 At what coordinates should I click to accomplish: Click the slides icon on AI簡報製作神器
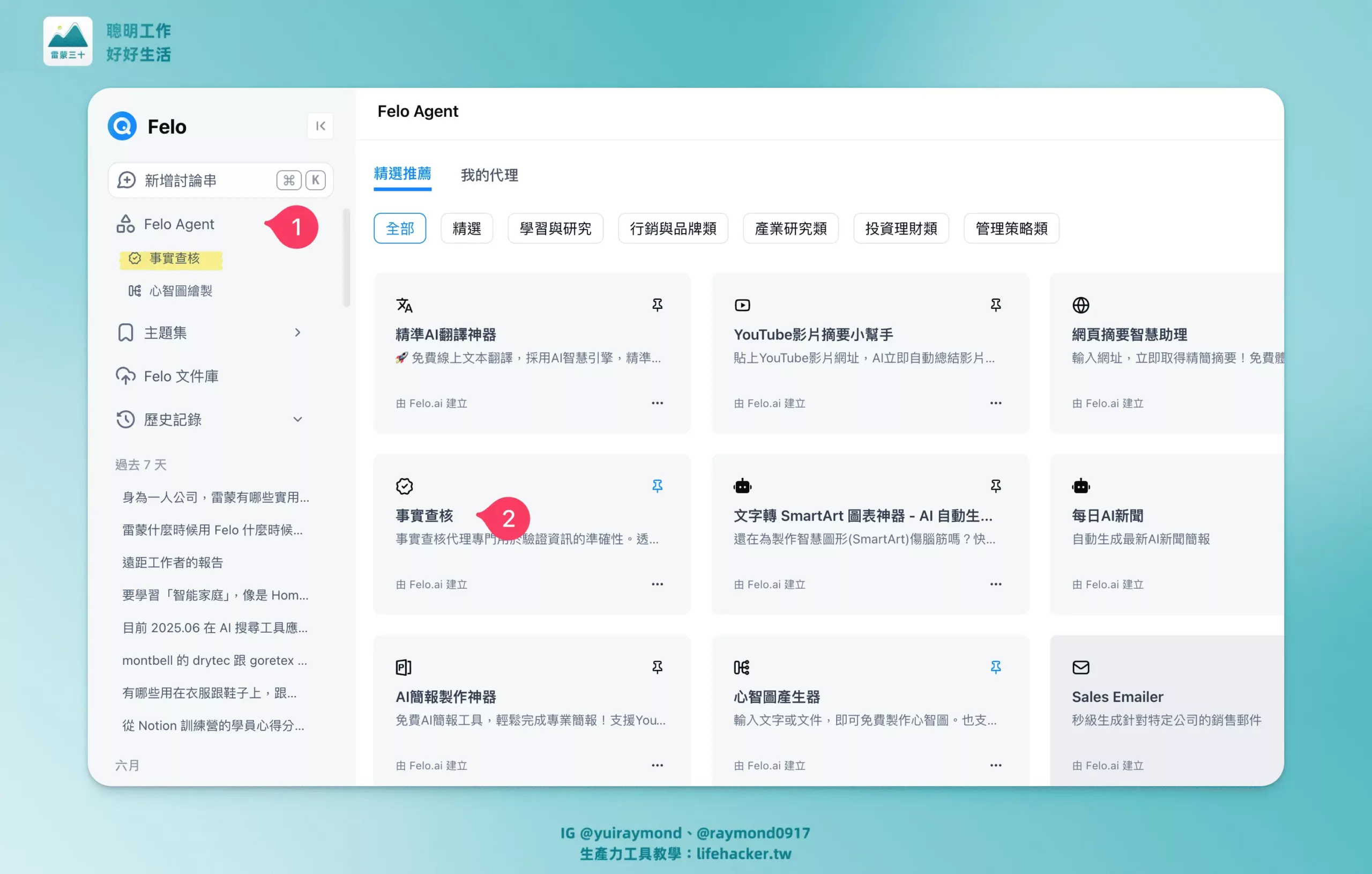click(x=404, y=667)
